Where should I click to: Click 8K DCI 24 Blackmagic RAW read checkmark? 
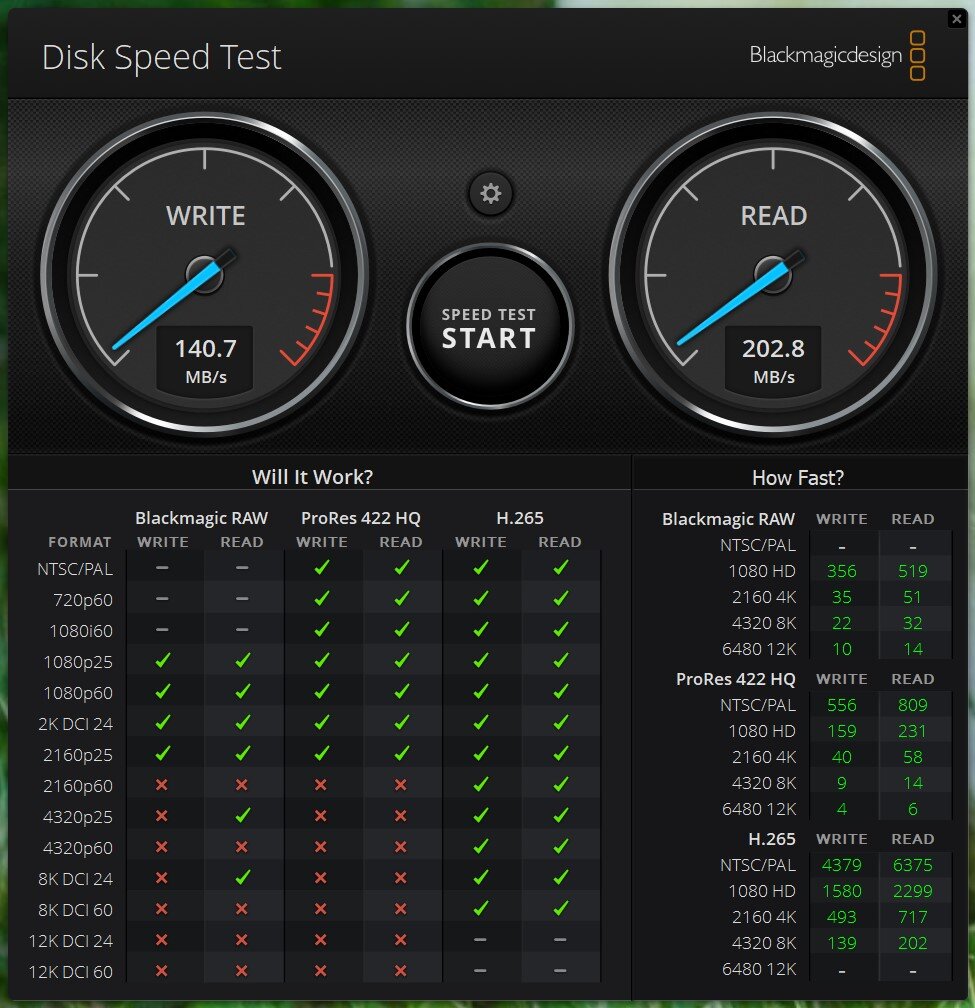coord(242,877)
